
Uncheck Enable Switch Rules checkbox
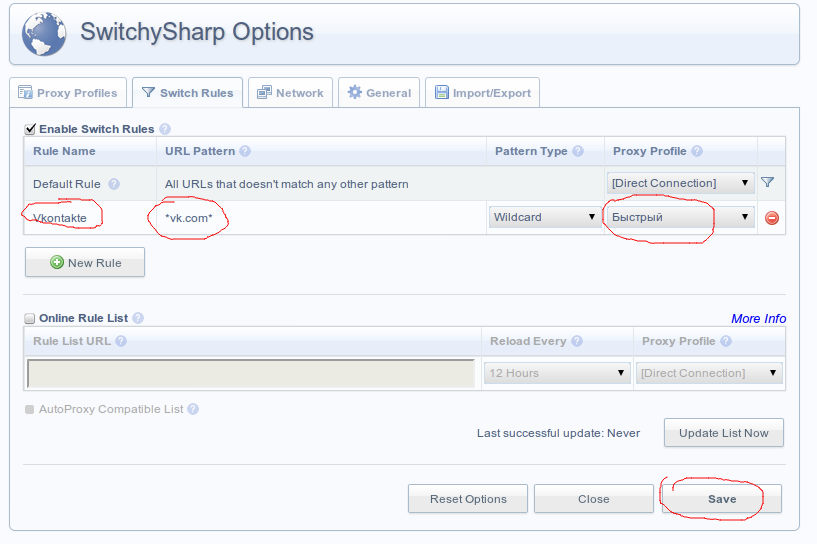pyautogui.click(x=30, y=129)
